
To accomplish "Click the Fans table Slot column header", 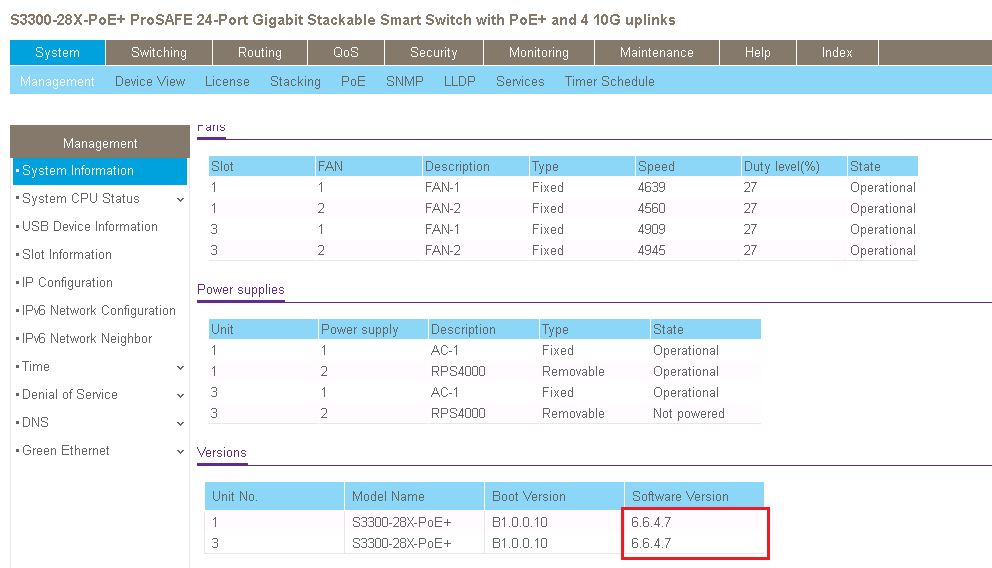I will (262, 166).
